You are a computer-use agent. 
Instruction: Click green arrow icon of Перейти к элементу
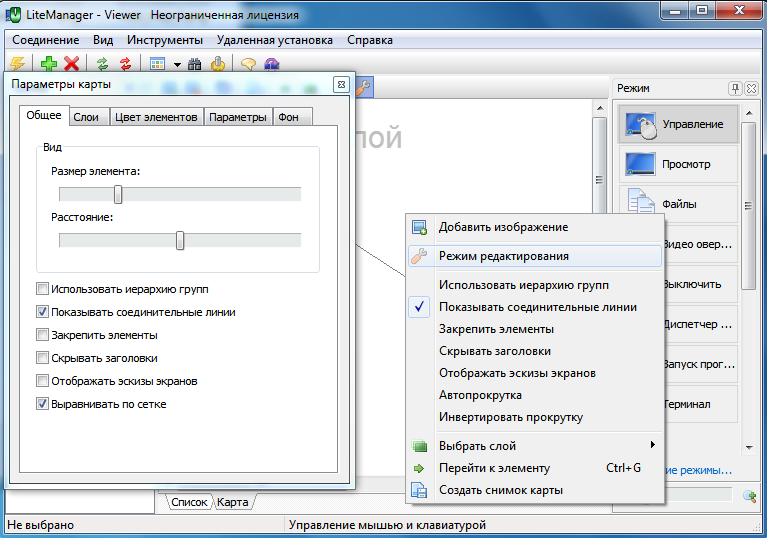coord(419,469)
